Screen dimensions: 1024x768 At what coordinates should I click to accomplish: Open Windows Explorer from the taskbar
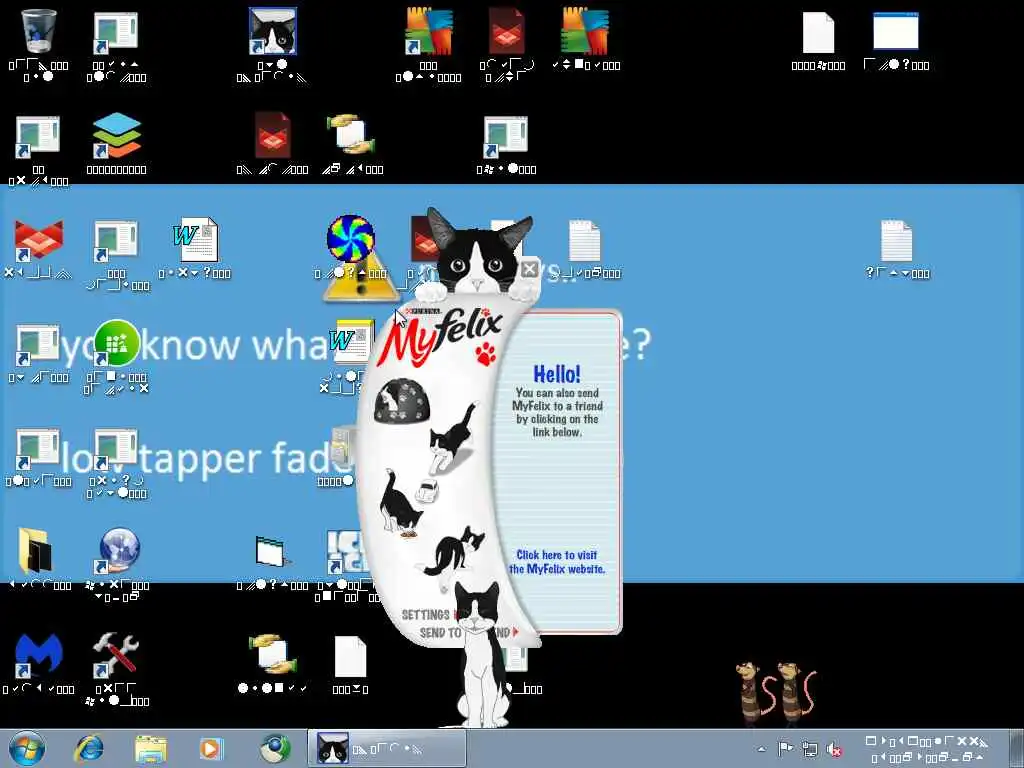(x=150, y=749)
